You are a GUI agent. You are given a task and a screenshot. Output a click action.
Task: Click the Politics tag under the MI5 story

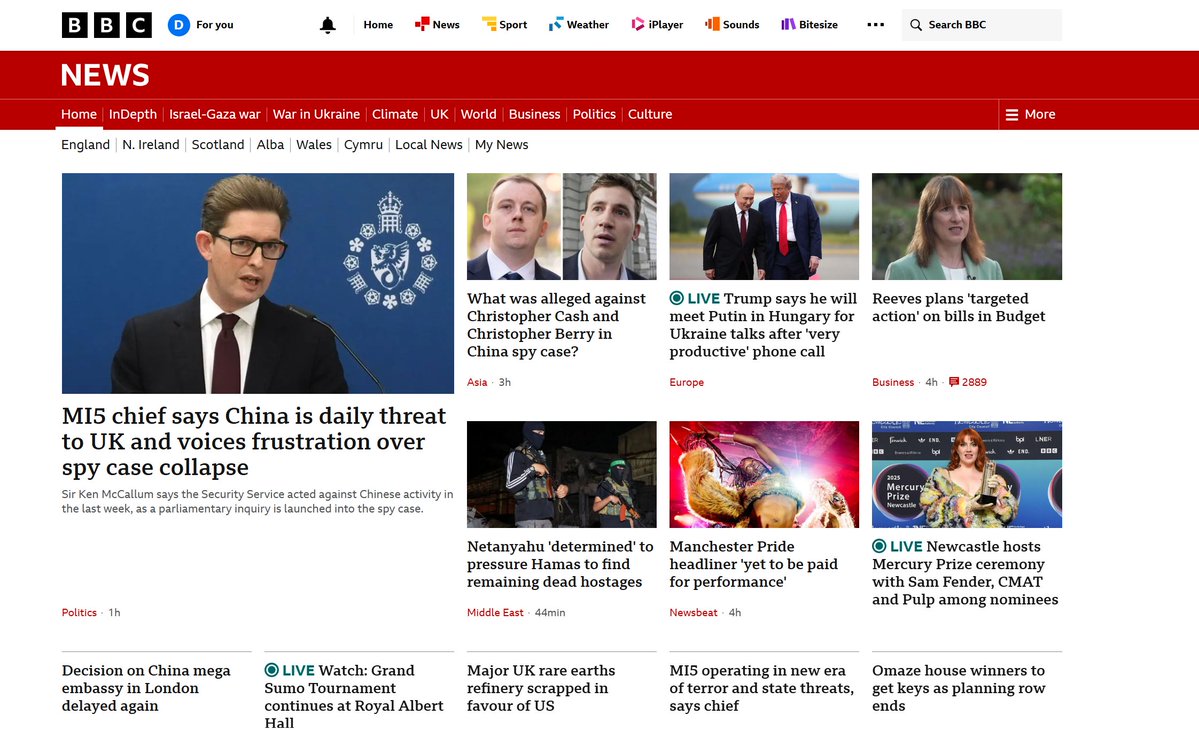80,612
